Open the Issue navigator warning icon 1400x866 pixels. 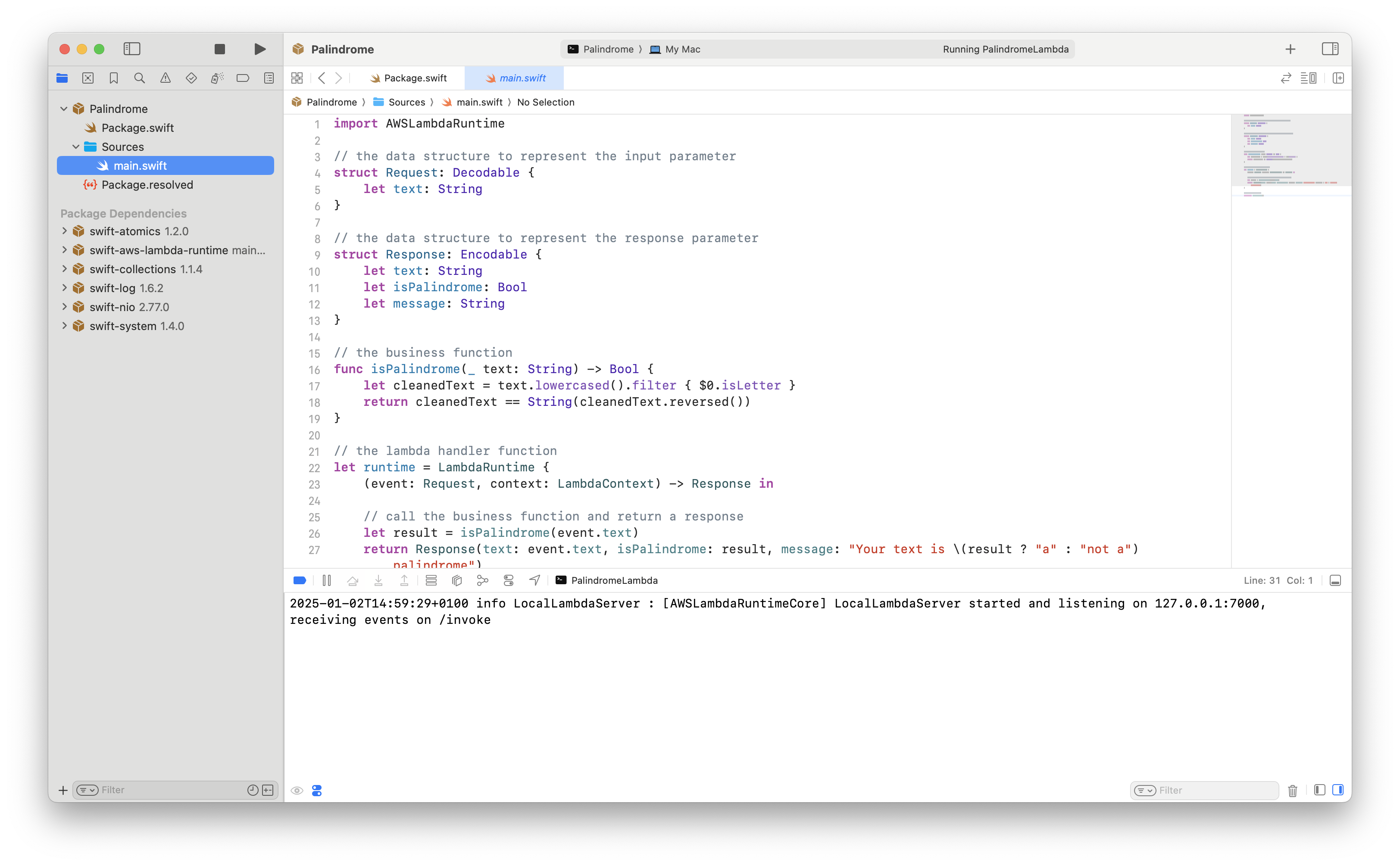[165, 78]
